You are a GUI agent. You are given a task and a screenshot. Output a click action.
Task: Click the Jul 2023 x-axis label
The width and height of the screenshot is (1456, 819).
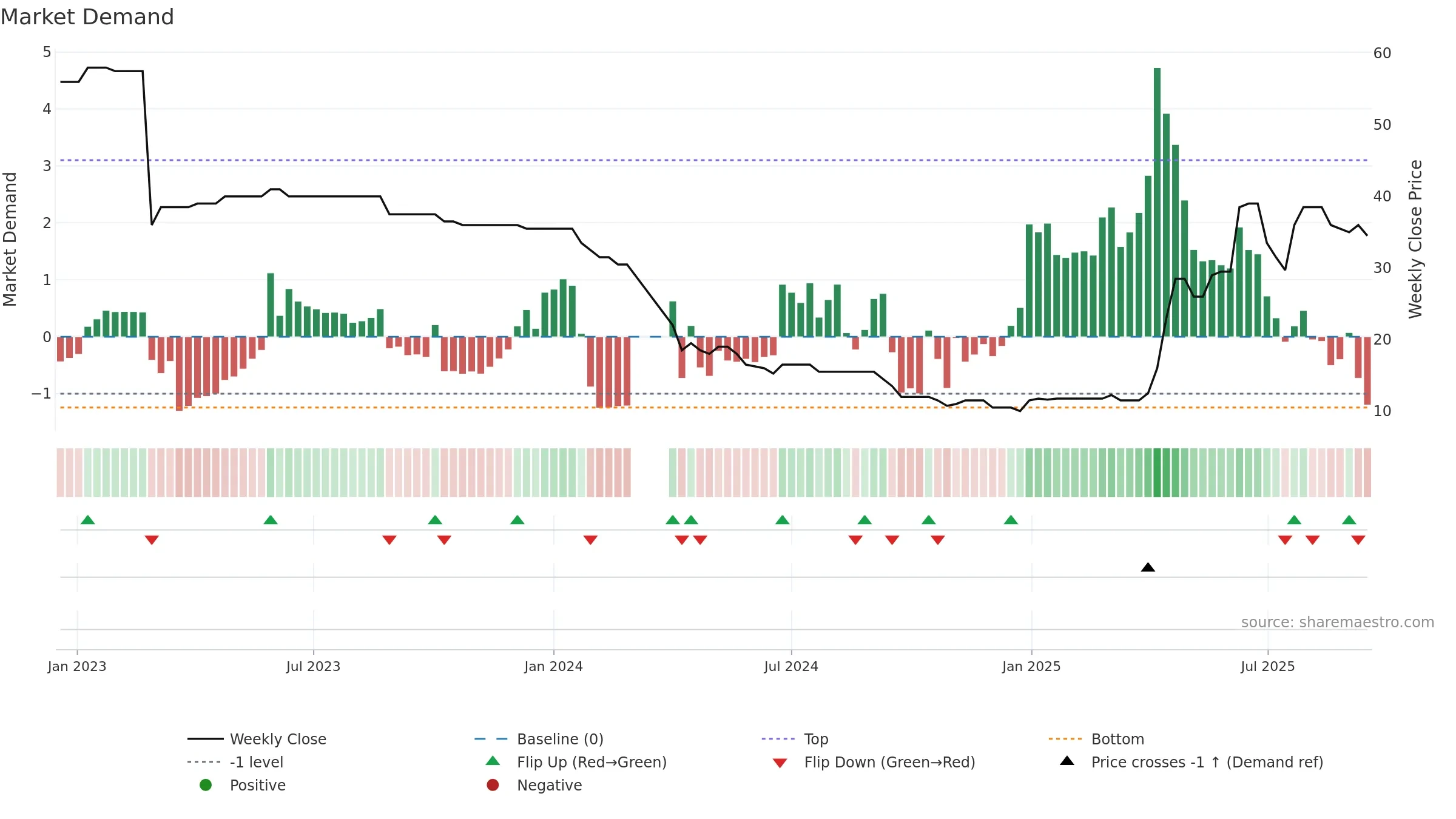click(313, 666)
